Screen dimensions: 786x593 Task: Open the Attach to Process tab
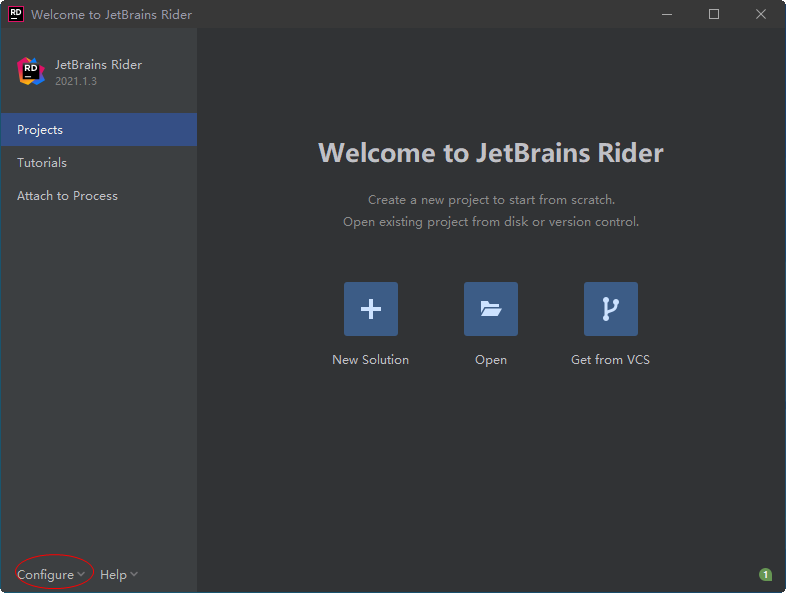99,195
